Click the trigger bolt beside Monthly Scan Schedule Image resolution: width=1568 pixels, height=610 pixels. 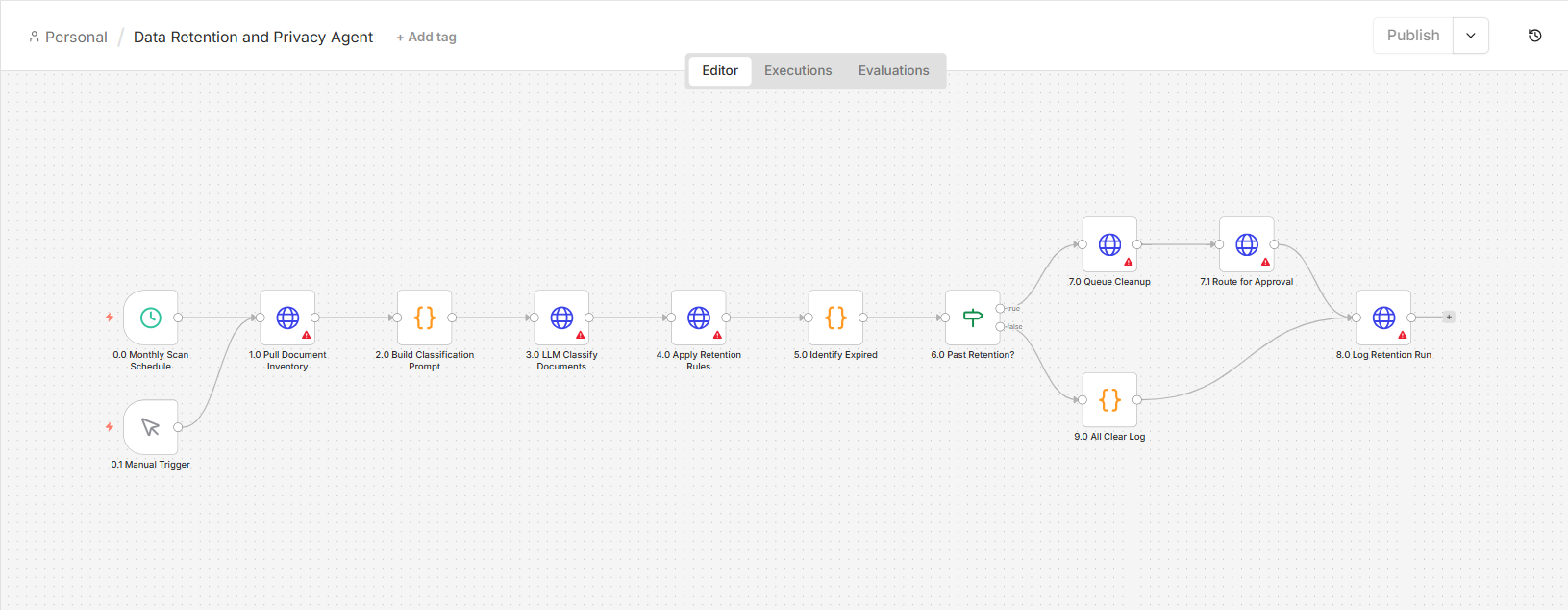[110, 318]
